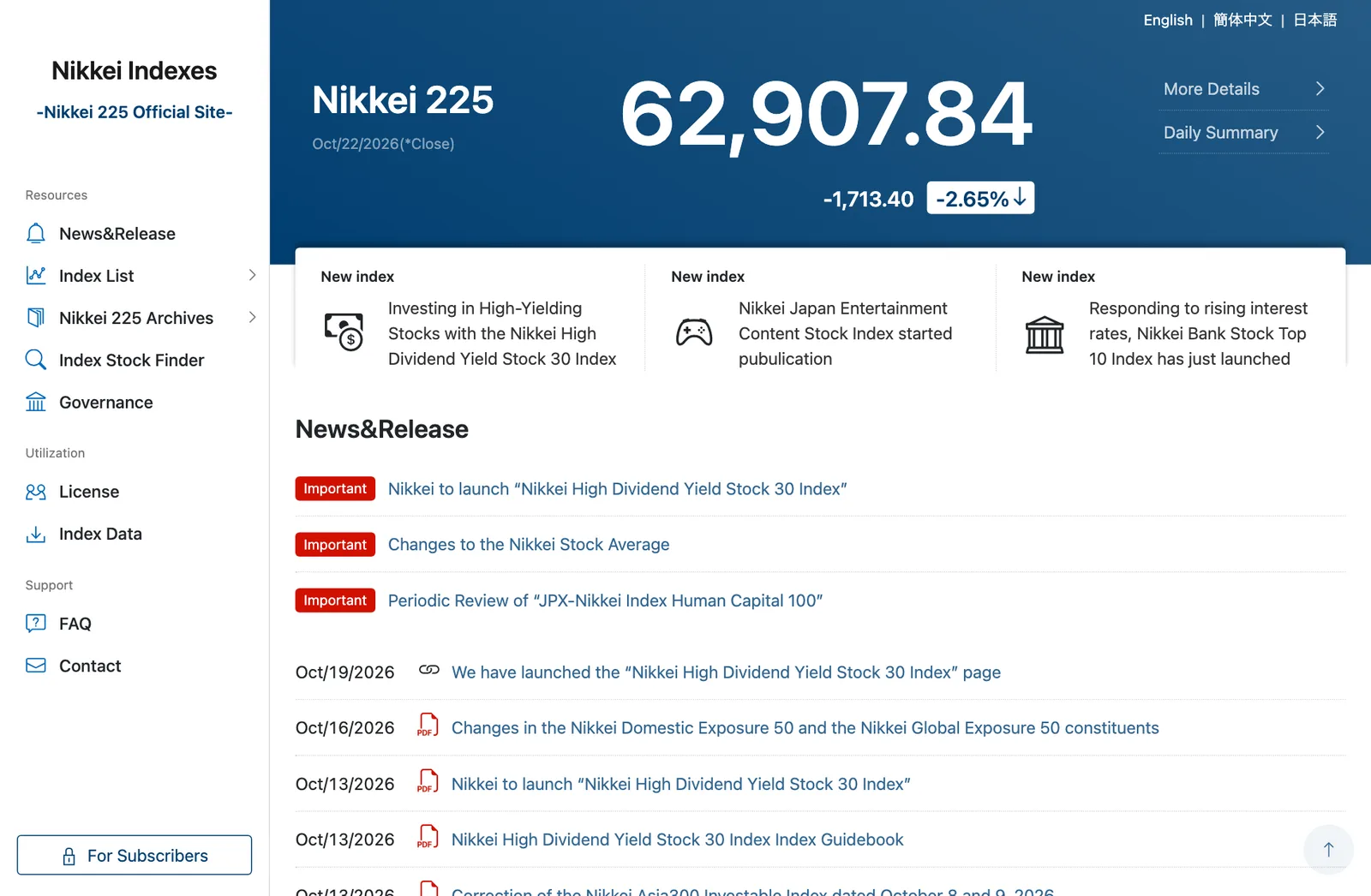Screen dimensions: 1371x896
Task: Click the Nikkei Indexes site title
Action: (135, 70)
